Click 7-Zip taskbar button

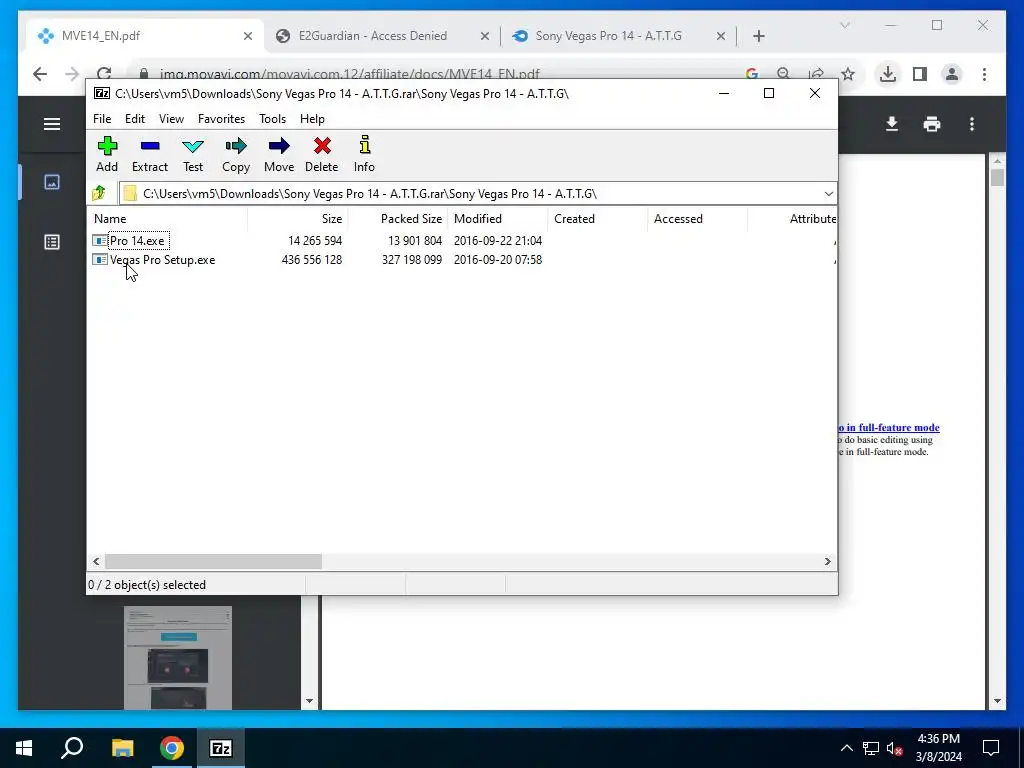click(221, 748)
